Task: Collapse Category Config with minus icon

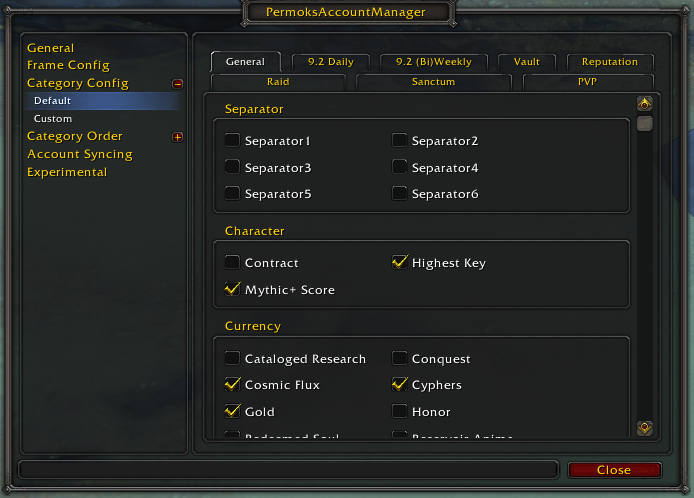Action: pos(177,84)
